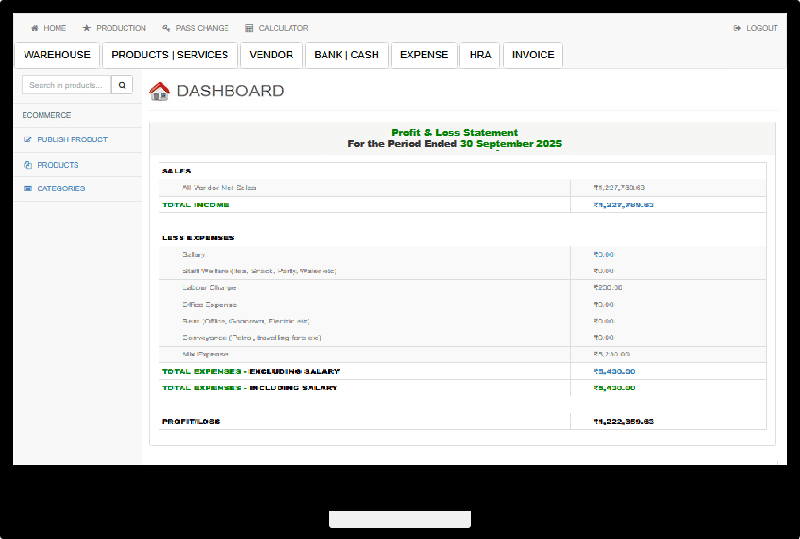This screenshot has height=539, width=800.
Task: Click the Logout icon at top right
Action: click(x=737, y=28)
